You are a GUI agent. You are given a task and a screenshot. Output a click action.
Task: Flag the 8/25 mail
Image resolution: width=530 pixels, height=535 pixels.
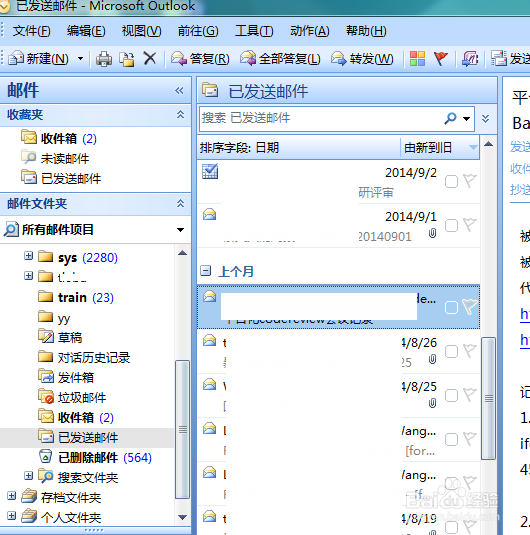tap(470, 394)
